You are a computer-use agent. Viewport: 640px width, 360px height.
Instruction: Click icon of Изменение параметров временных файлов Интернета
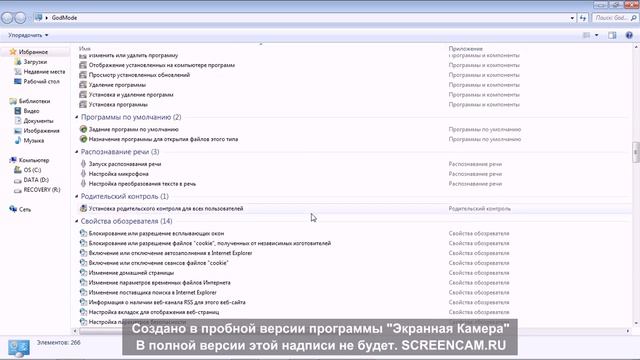click(x=83, y=282)
